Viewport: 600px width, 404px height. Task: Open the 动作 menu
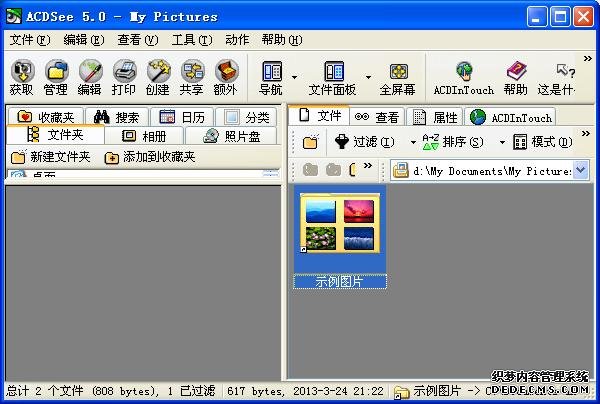(237, 40)
